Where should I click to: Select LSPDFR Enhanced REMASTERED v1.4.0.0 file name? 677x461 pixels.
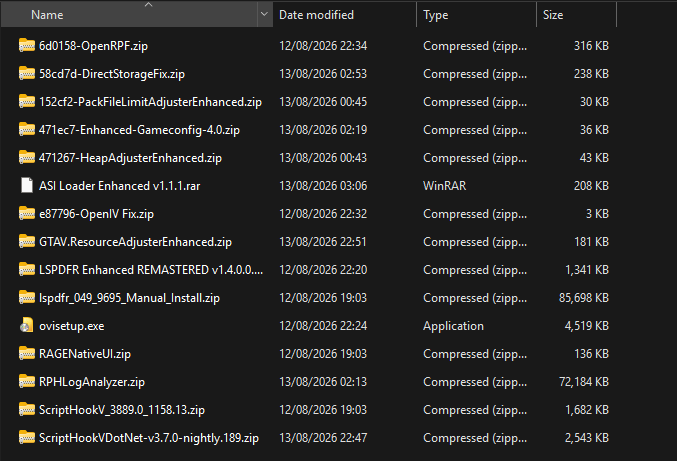point(151,270)
